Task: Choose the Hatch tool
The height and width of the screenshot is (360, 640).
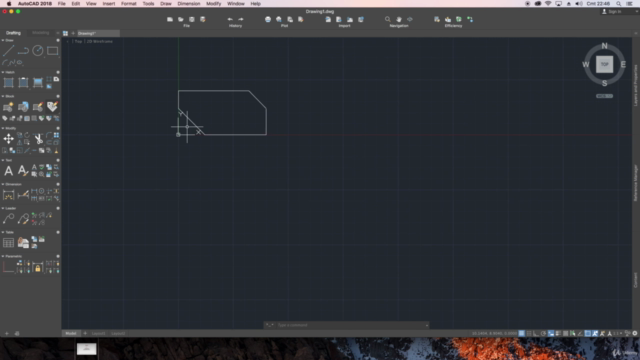Action: click(8, 82)
